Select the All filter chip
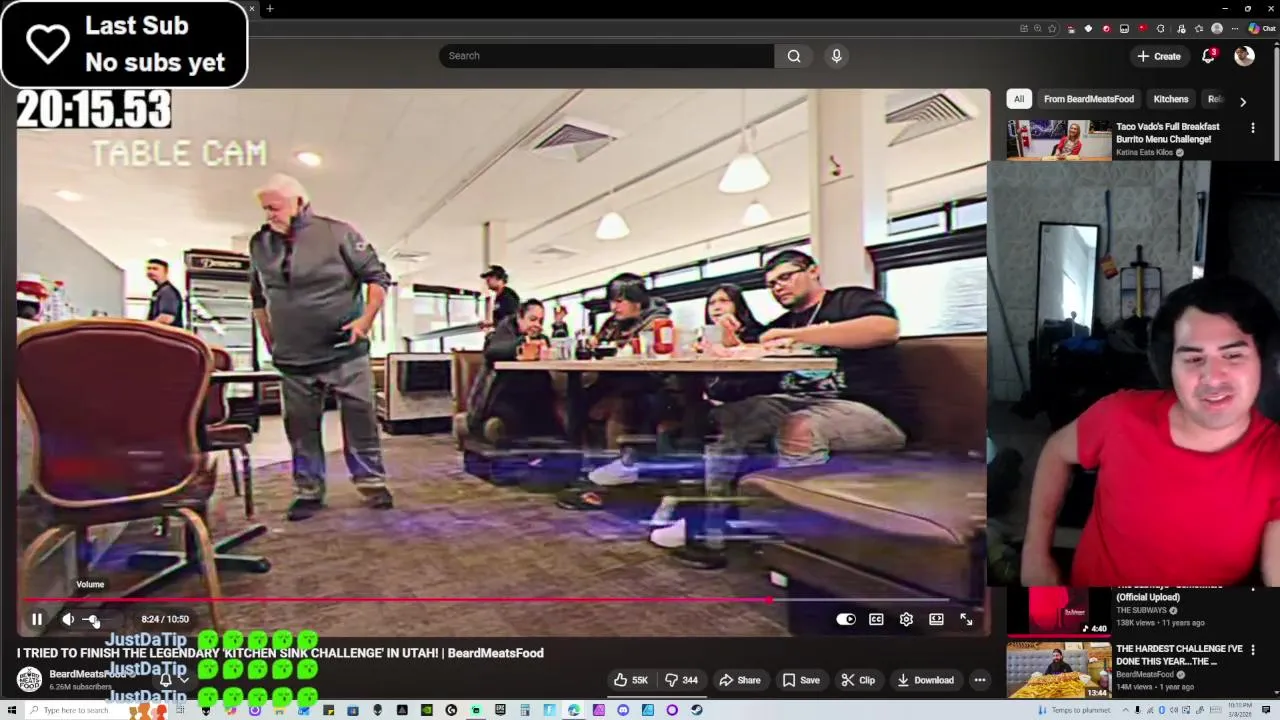Image resolution: width=1280 pixels, height=720 pixels. point(1019,99)
